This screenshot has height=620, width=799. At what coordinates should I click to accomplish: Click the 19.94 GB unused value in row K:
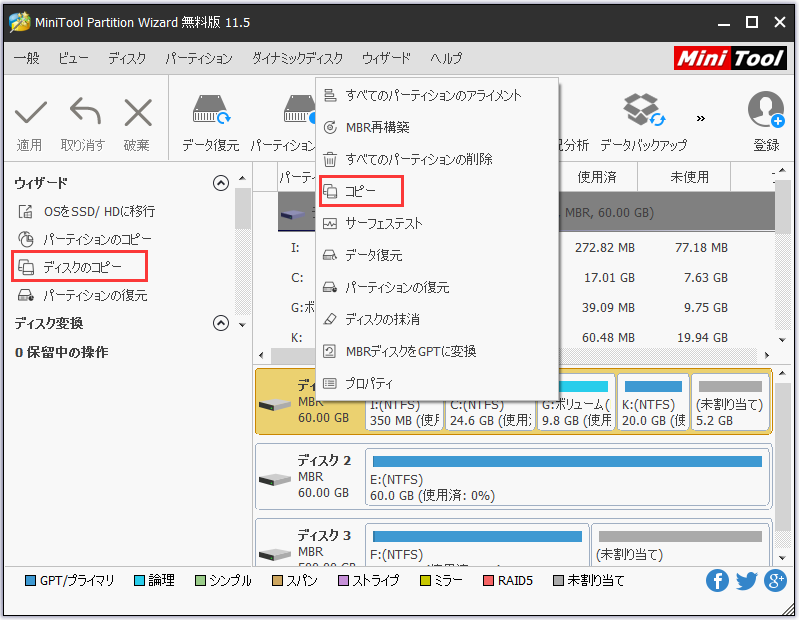702,337
